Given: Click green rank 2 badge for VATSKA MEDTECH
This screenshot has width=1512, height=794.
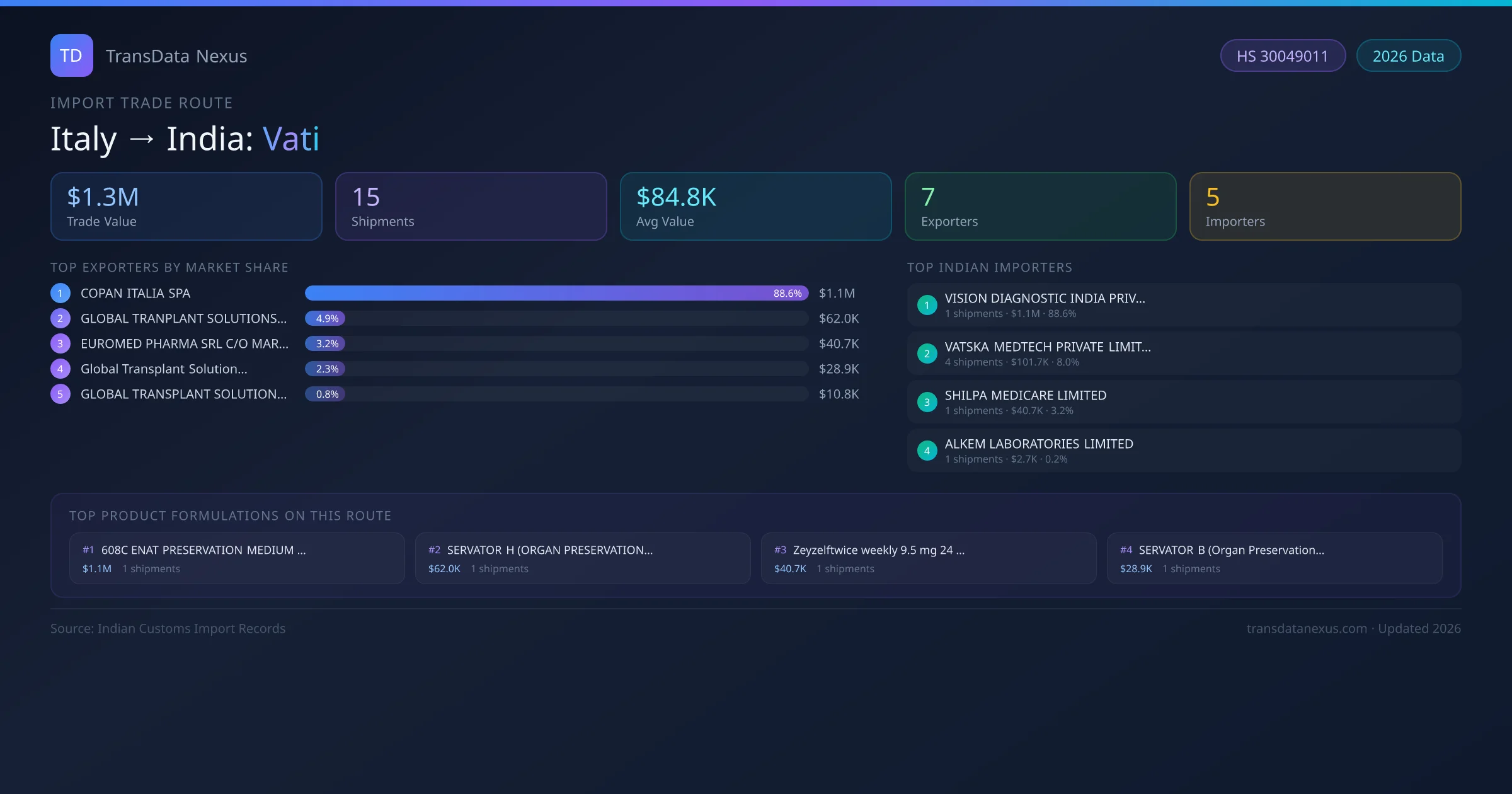Looking at the screenshot, I should [x=927, y=354].
